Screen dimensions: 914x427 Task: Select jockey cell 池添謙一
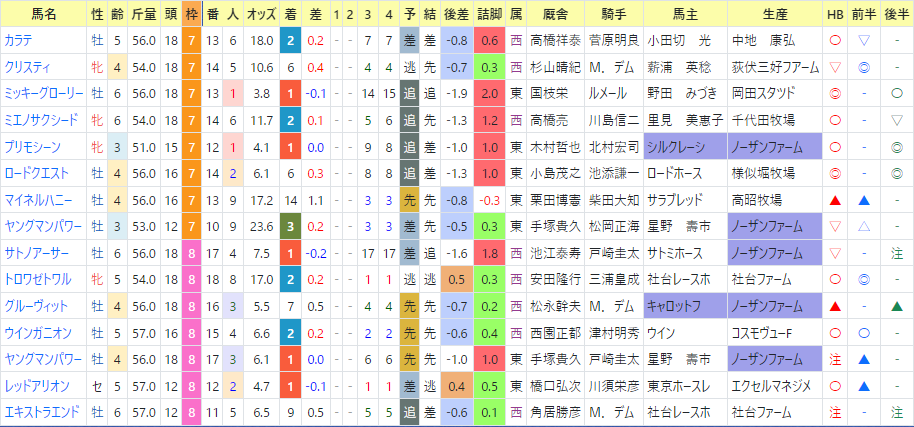[x=613, y=174]
